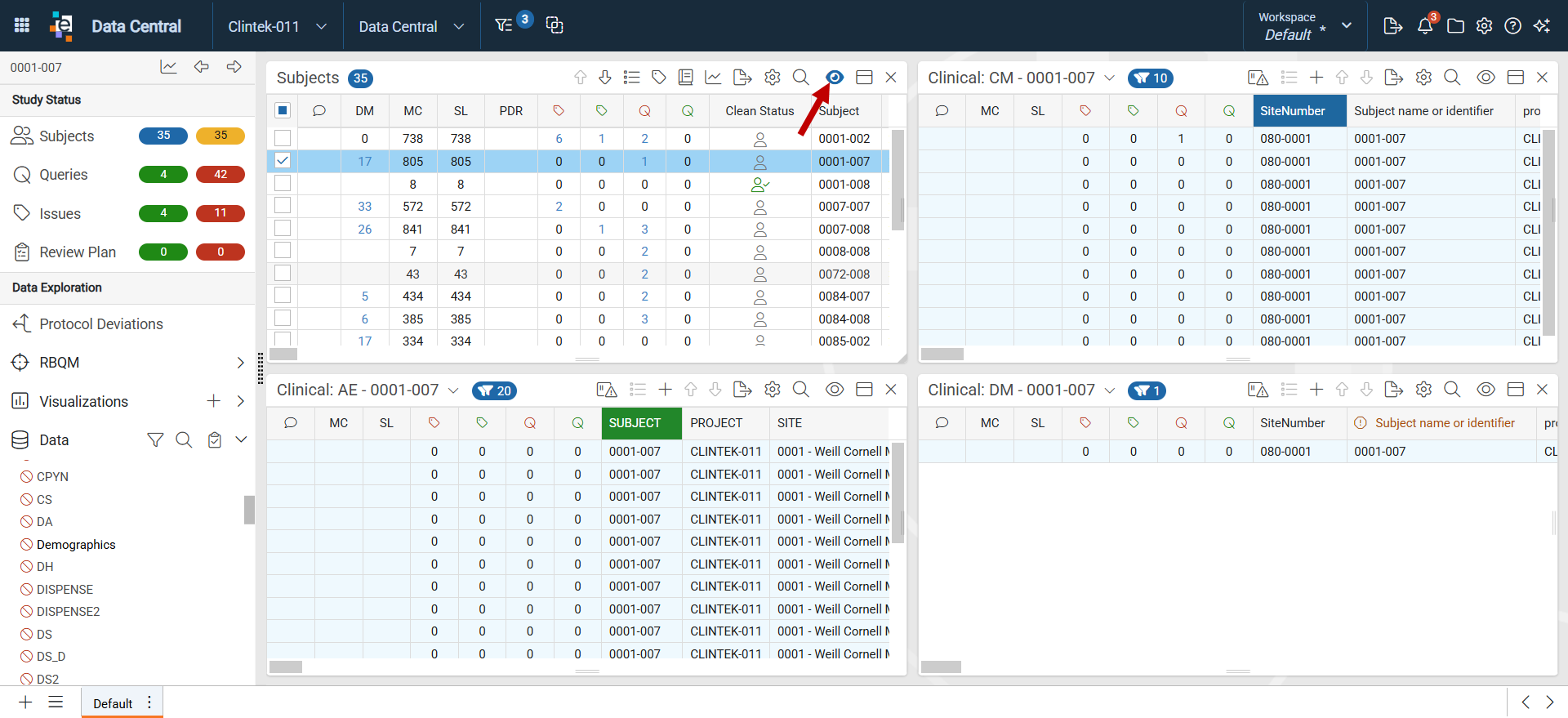The image size is (1568, 718).
Task: Collapse the Data section chevron
Action: [241, 439]
